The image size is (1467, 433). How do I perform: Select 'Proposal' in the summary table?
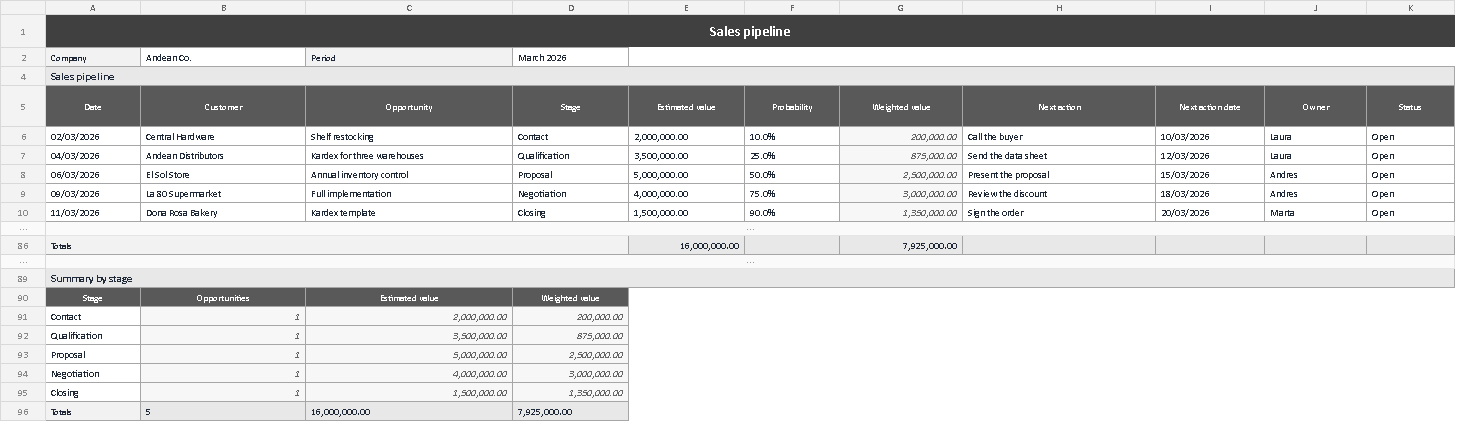click(x=93, y=355)
